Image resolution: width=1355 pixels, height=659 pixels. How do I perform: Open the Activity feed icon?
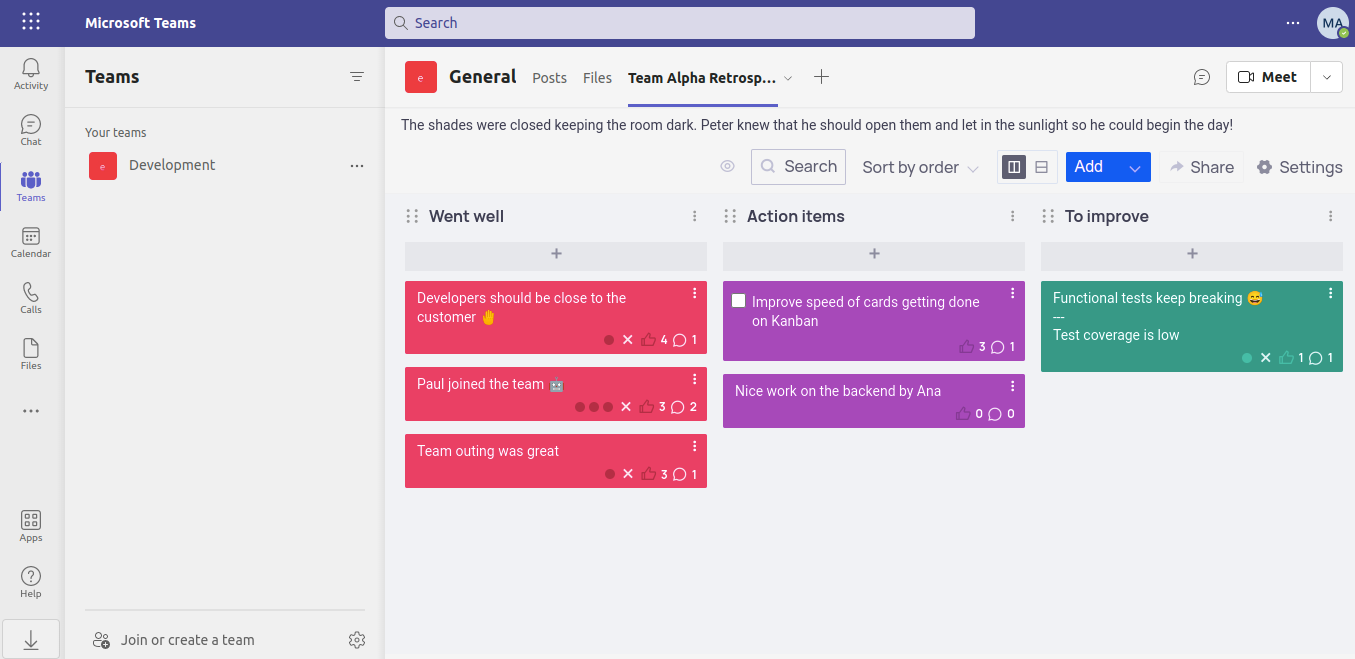click(30, 70)
